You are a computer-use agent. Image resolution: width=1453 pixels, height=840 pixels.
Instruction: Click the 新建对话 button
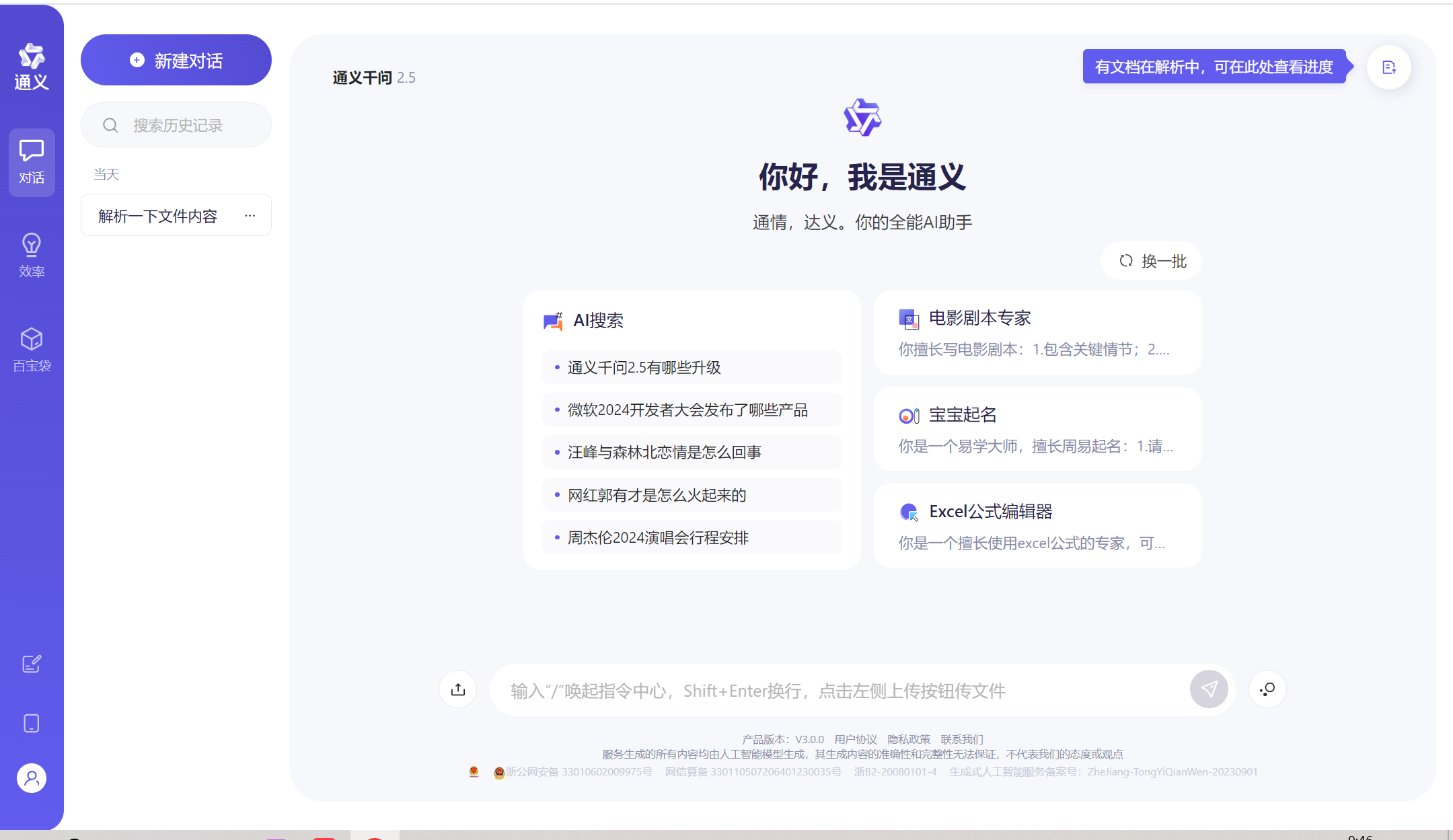click(x=176, y=61)
